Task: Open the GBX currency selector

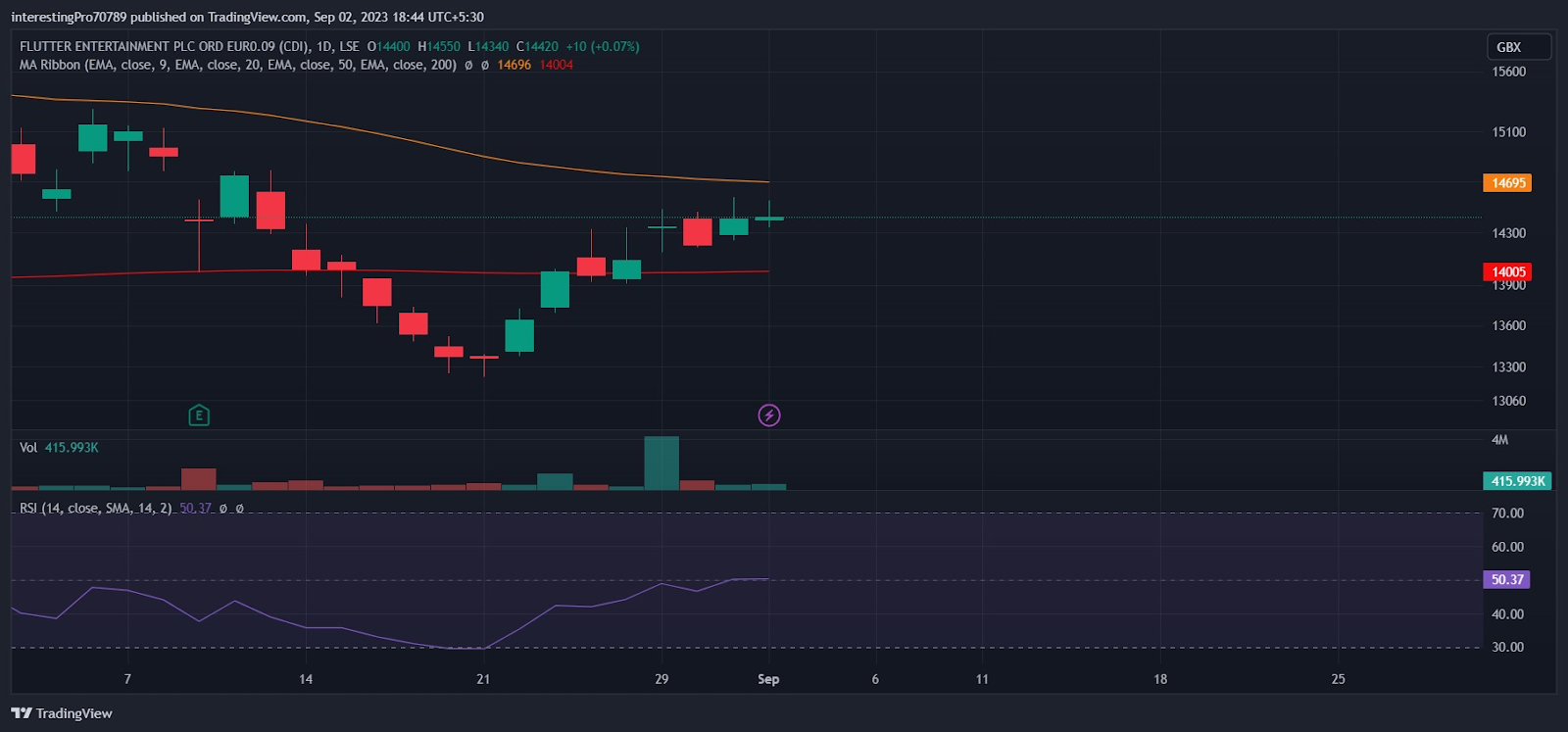Action: 1518,47
